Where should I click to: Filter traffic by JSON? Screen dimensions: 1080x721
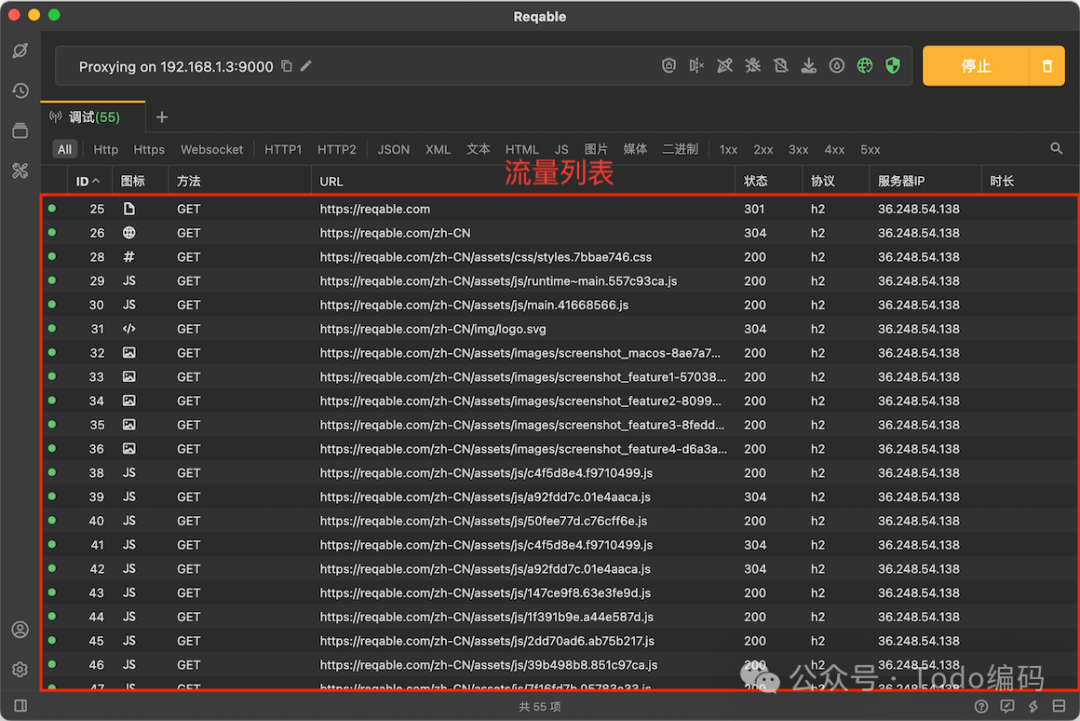(x=393, y=149)
